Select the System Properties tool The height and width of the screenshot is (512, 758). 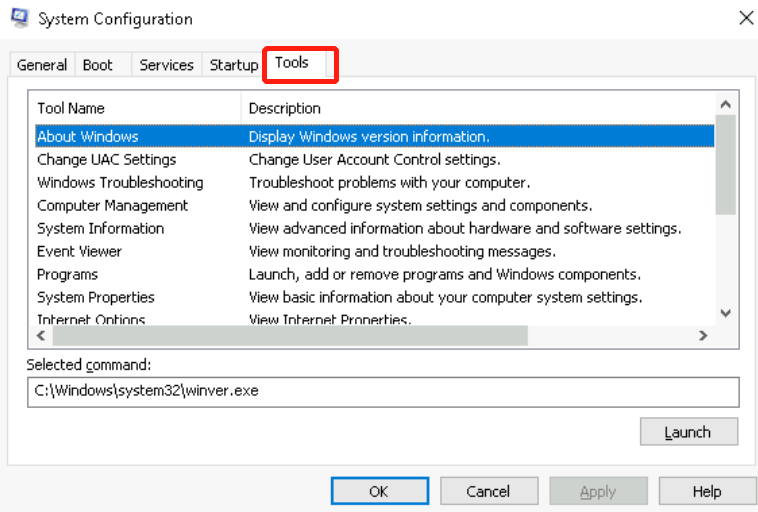[x=96, y=297]
